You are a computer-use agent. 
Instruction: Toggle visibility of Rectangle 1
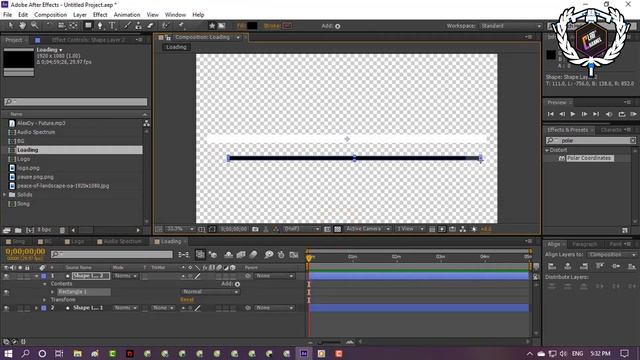[6, 292]
